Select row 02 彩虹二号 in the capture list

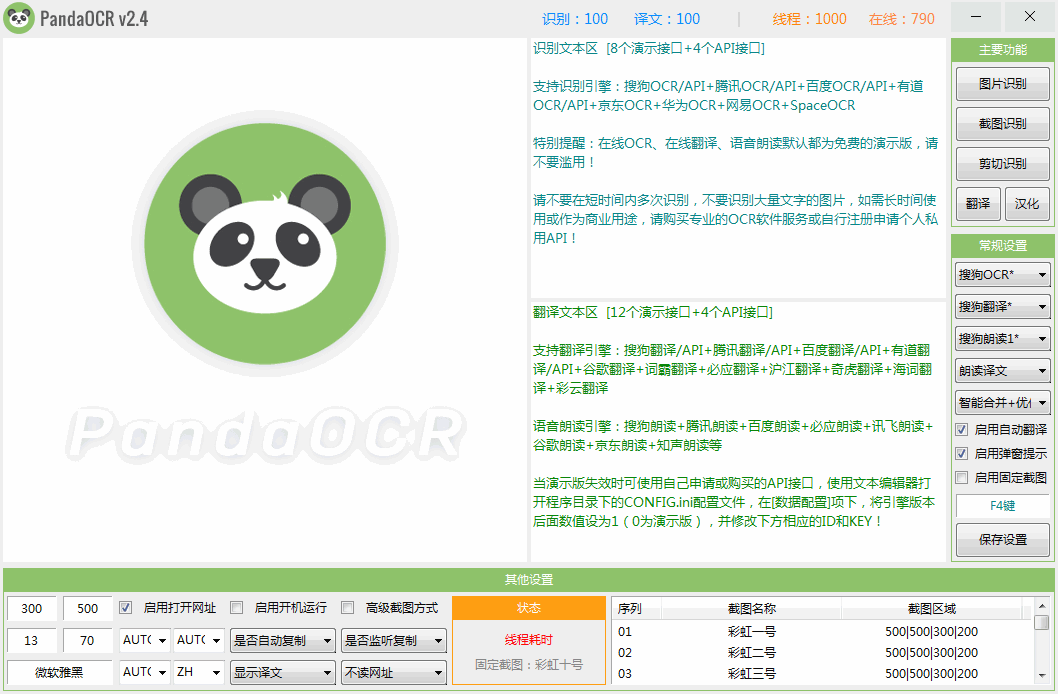coord(823,653)
